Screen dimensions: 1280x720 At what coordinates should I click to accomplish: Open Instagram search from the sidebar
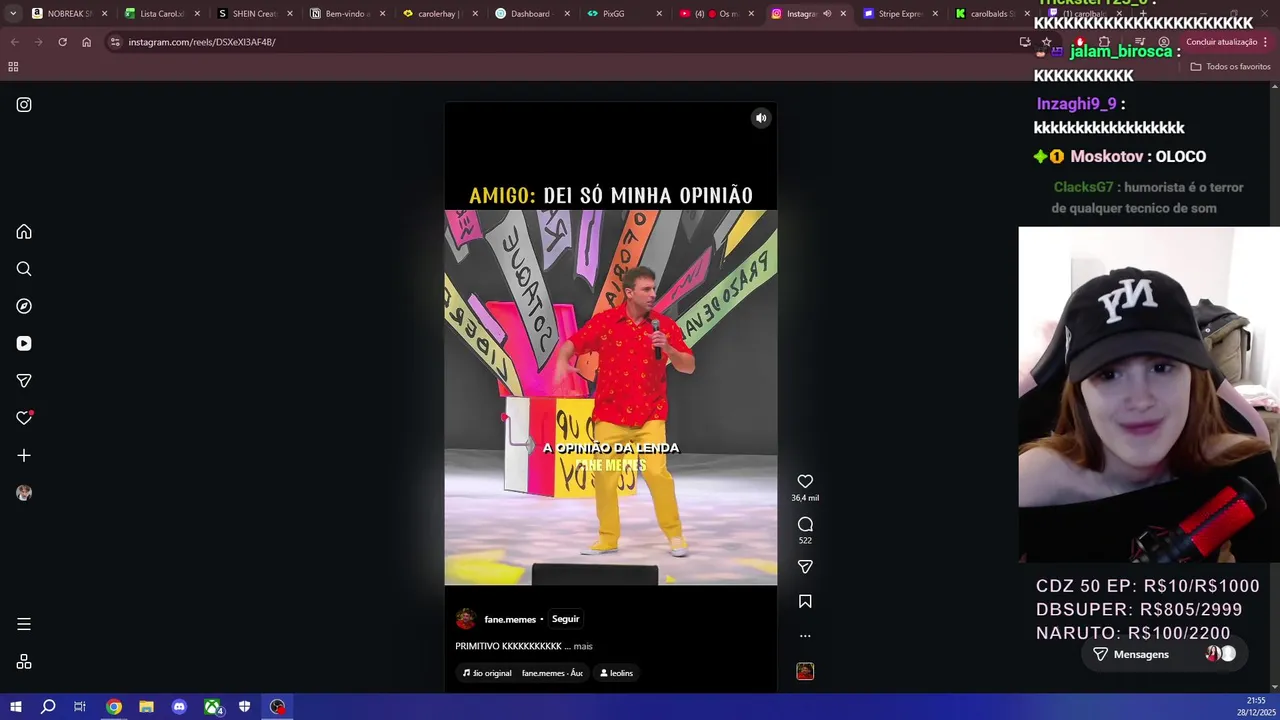click(24, 269)
